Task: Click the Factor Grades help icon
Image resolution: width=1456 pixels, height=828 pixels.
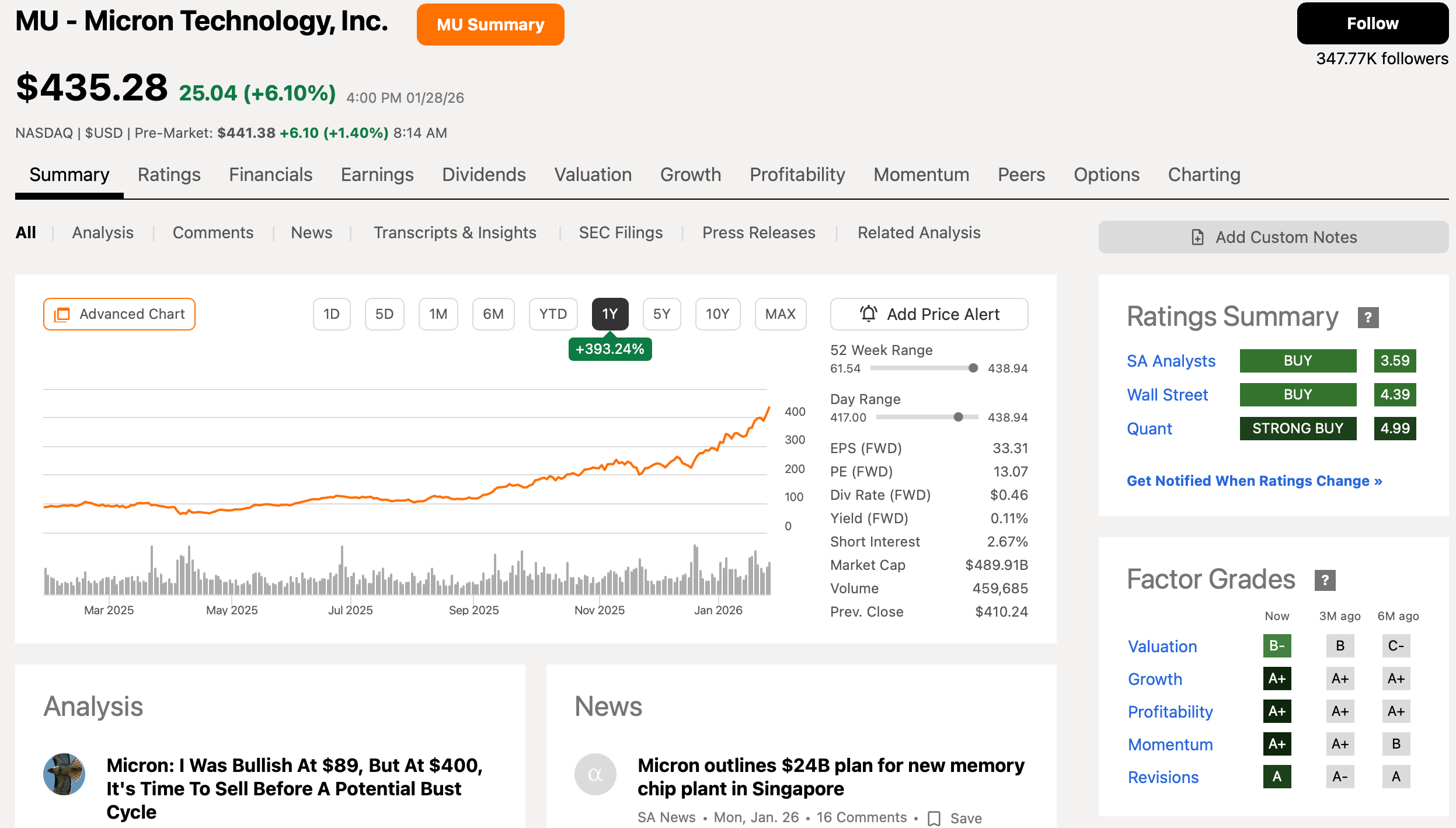Action: click(1325, 580)
